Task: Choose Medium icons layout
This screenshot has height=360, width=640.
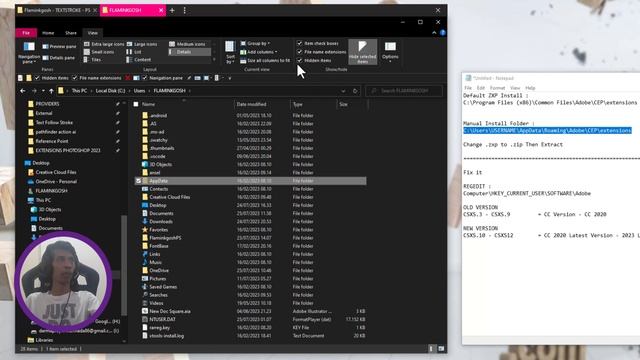Action: pos(187,44)
